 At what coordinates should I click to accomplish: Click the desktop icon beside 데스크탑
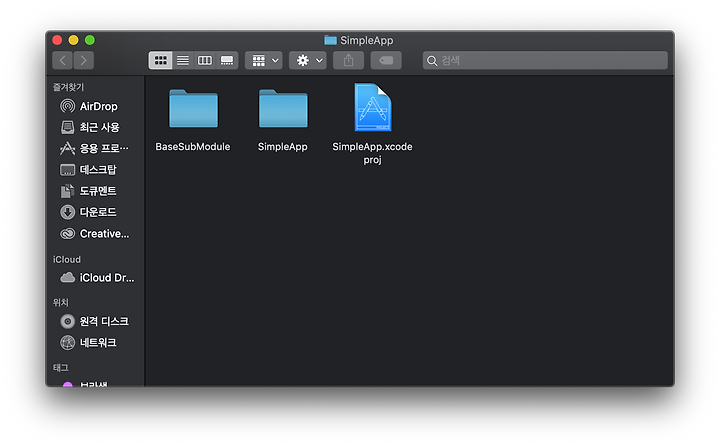[68, 170]
